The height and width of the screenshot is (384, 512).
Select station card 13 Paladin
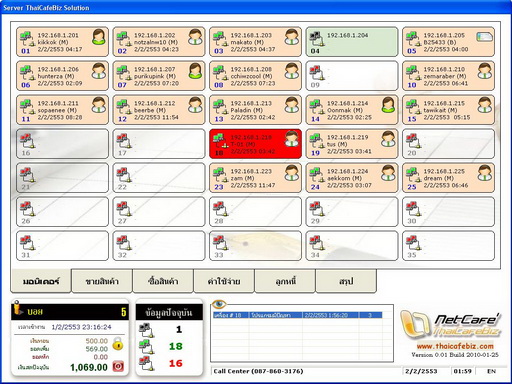(x=255, y=110)
